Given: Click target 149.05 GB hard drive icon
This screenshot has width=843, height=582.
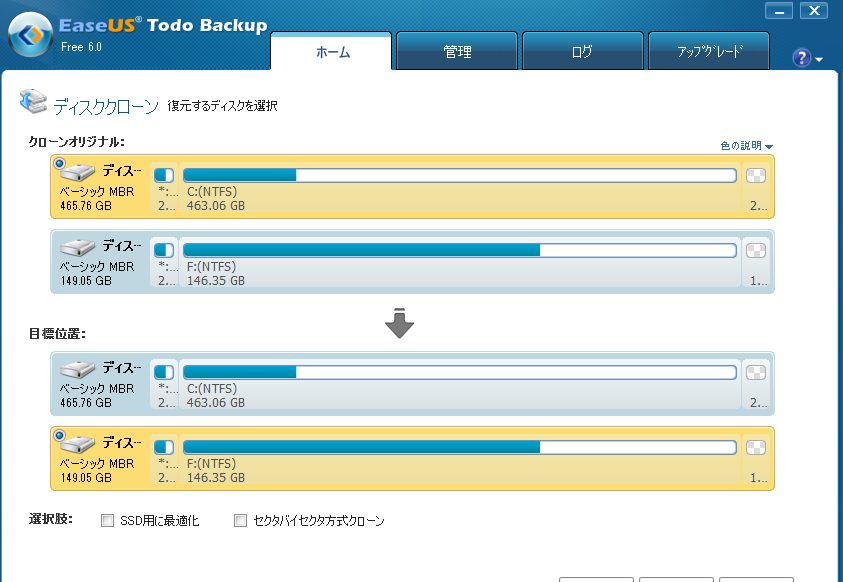Looking at the screenshot, I should click(78, 443).
